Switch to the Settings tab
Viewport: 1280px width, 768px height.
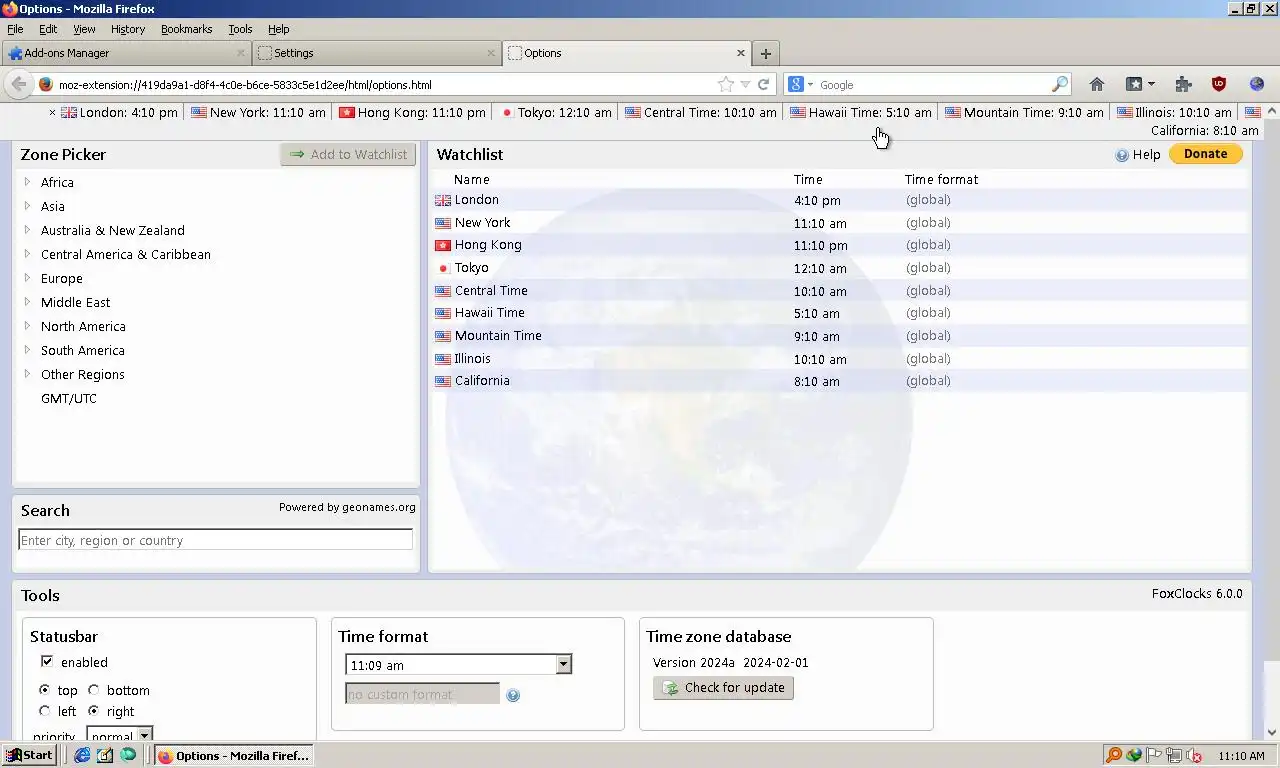[x=376, y=53]
